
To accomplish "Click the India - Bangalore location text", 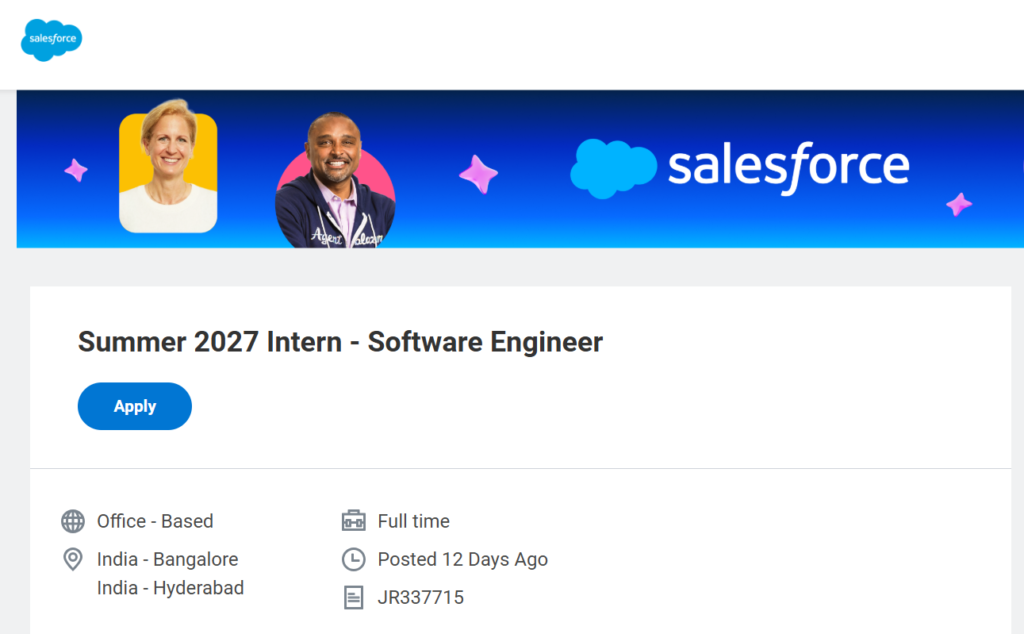I will point(168,560).
